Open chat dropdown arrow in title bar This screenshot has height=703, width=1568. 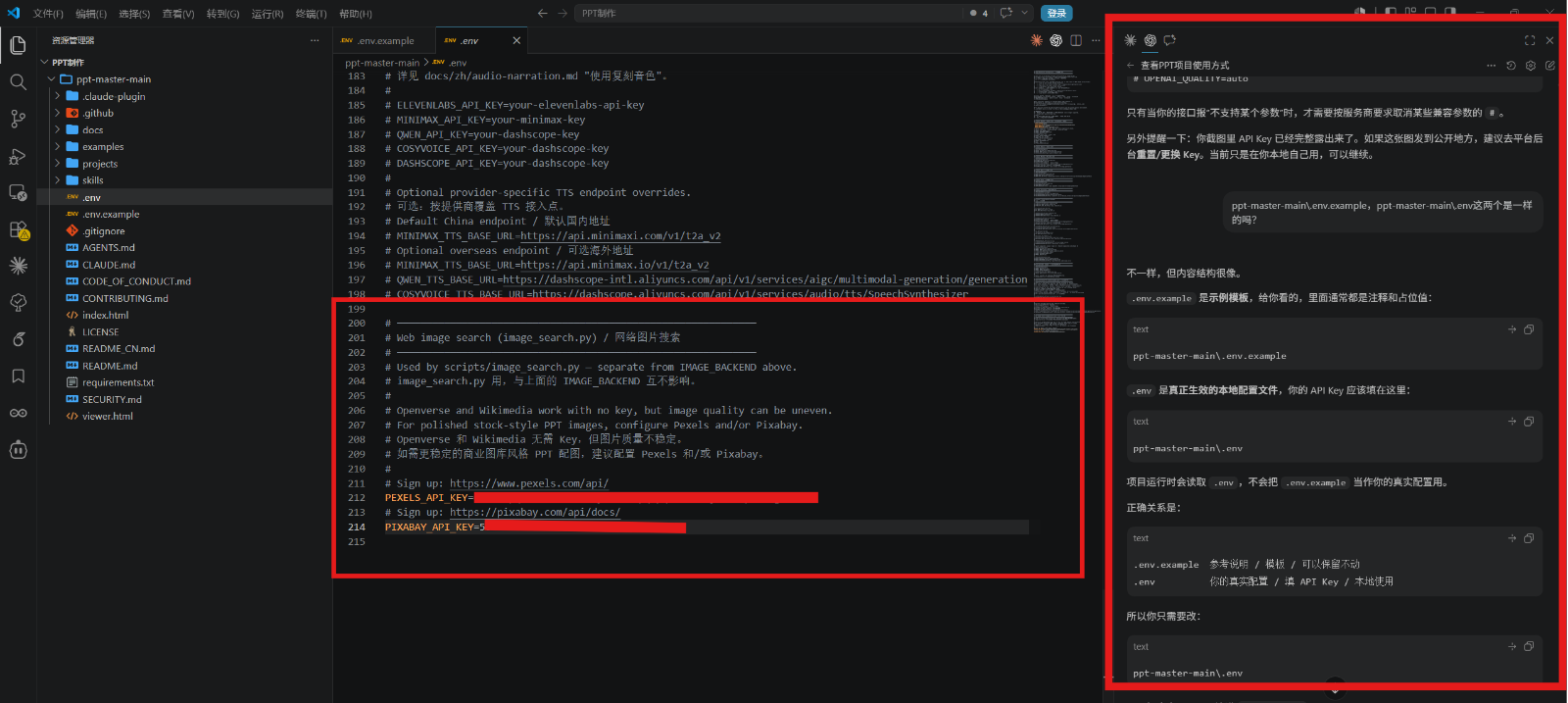[1025, 13]
